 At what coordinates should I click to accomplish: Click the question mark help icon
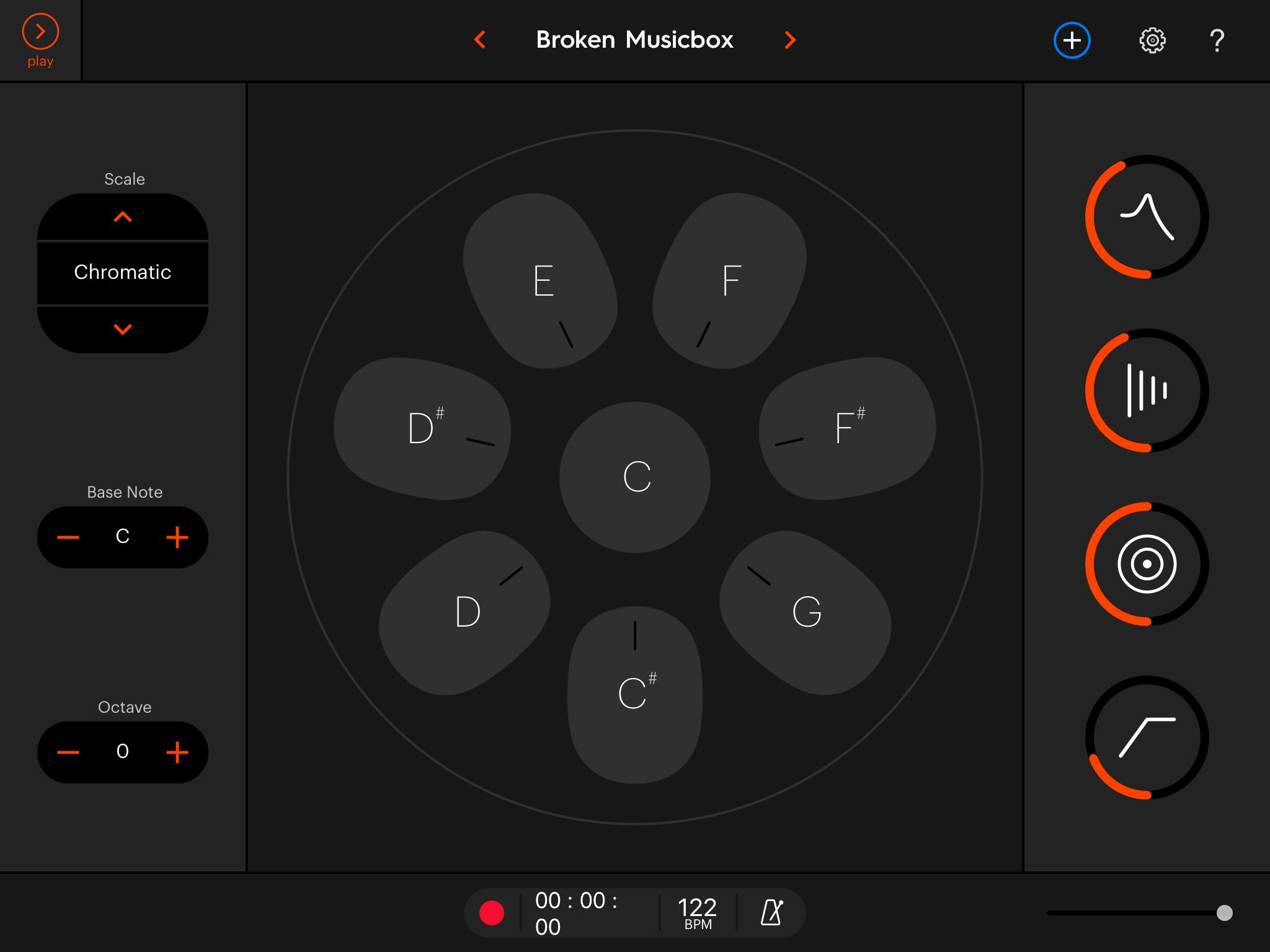1217,41
